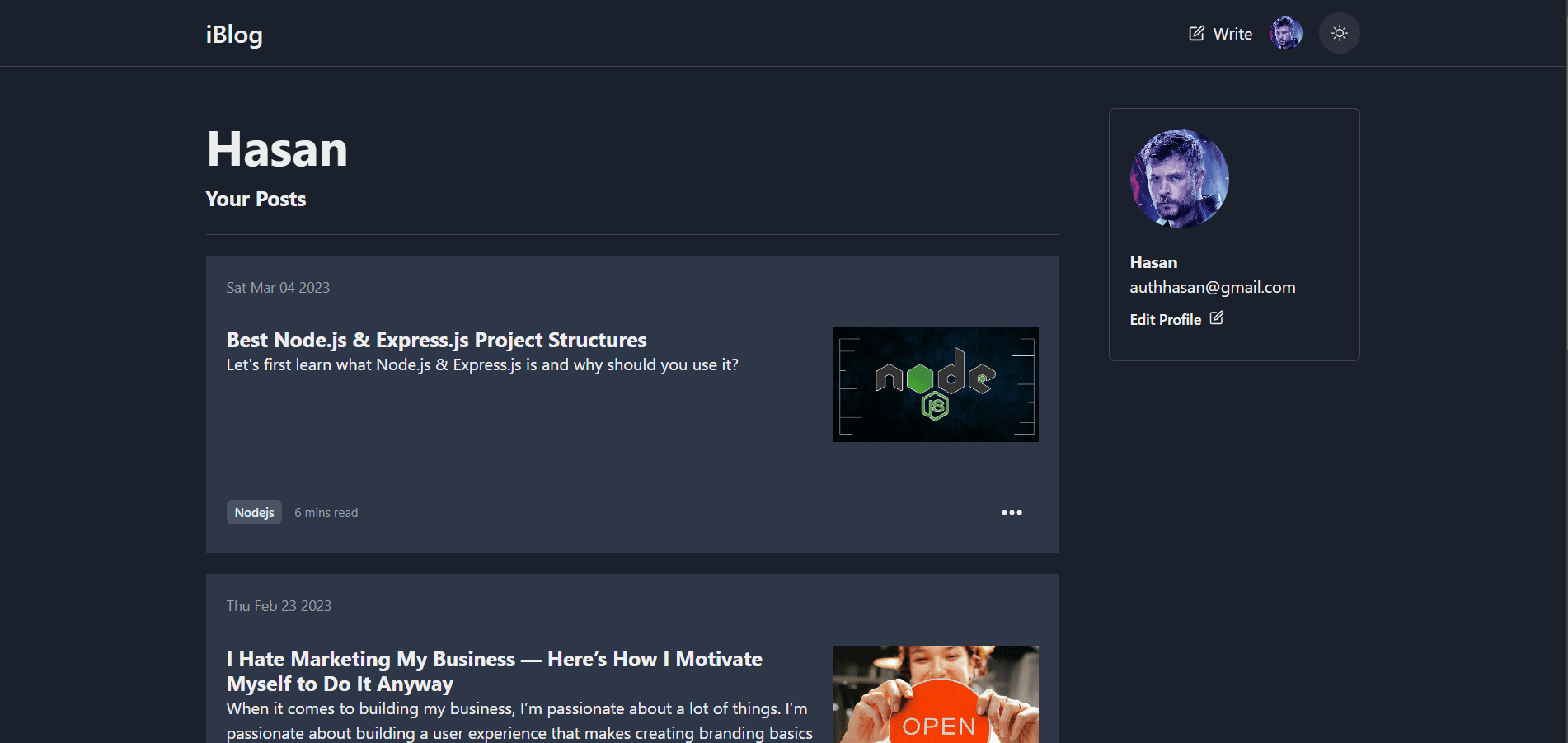Click the Sat Mar 04 2023 date
Screen dimensions: 1568x743
(278, 287)
